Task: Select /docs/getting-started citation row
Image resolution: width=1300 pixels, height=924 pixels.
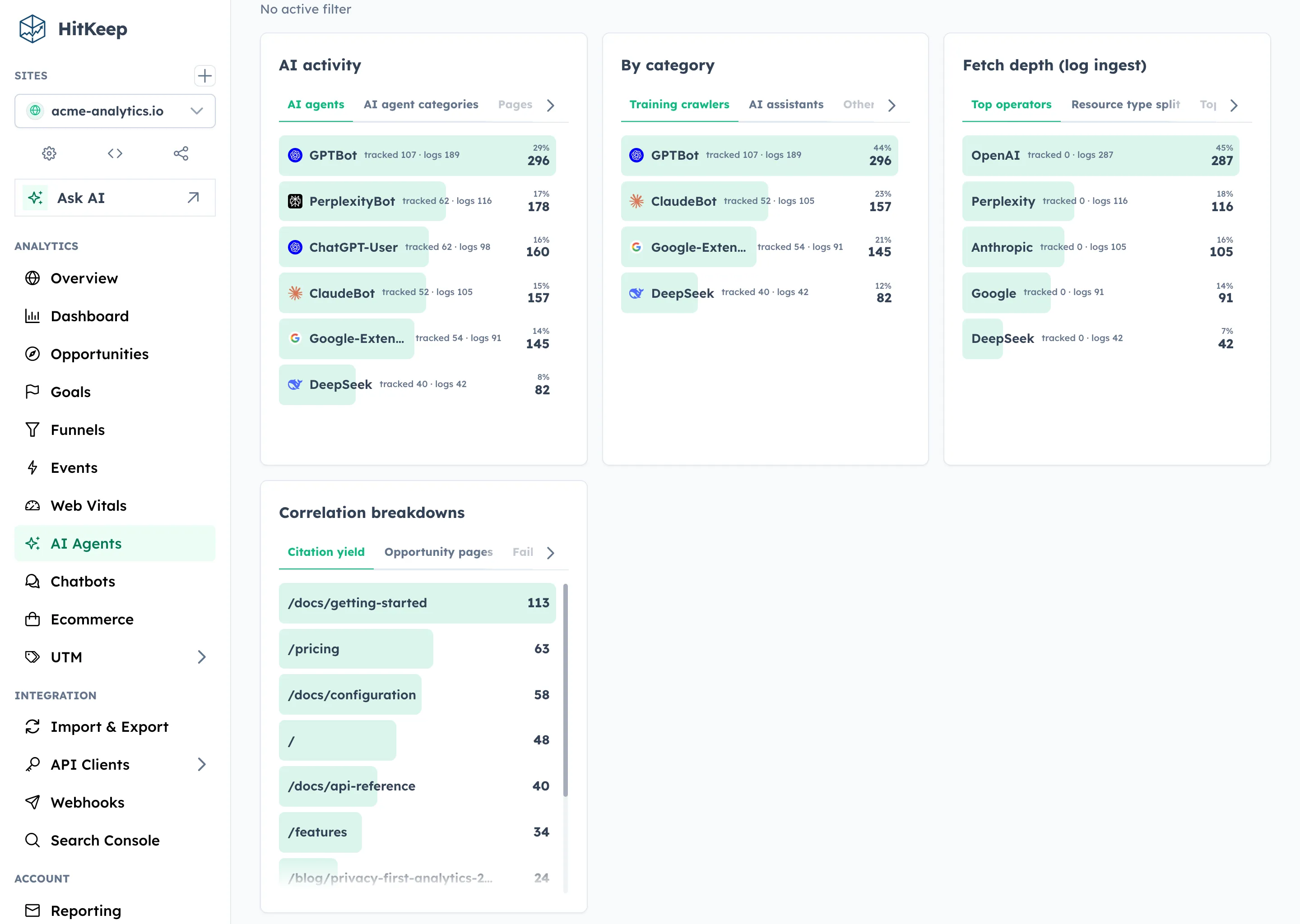Action: point(417,603)
